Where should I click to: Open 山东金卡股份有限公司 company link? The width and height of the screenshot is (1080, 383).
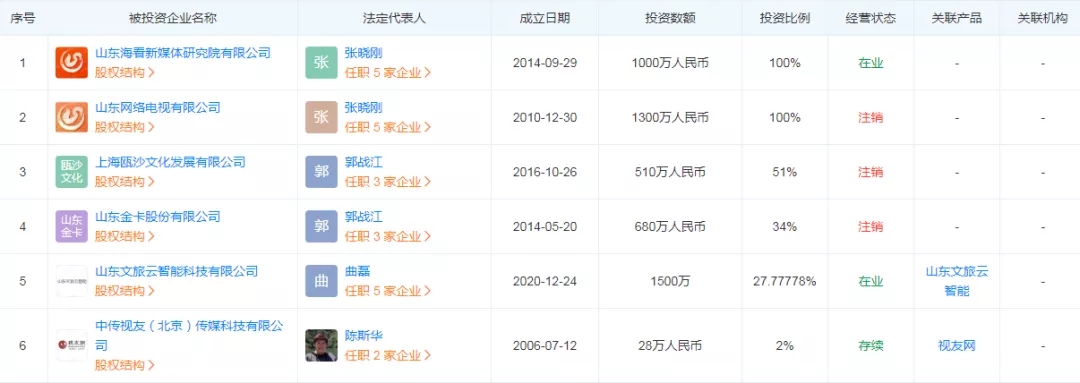coord(158,216)
